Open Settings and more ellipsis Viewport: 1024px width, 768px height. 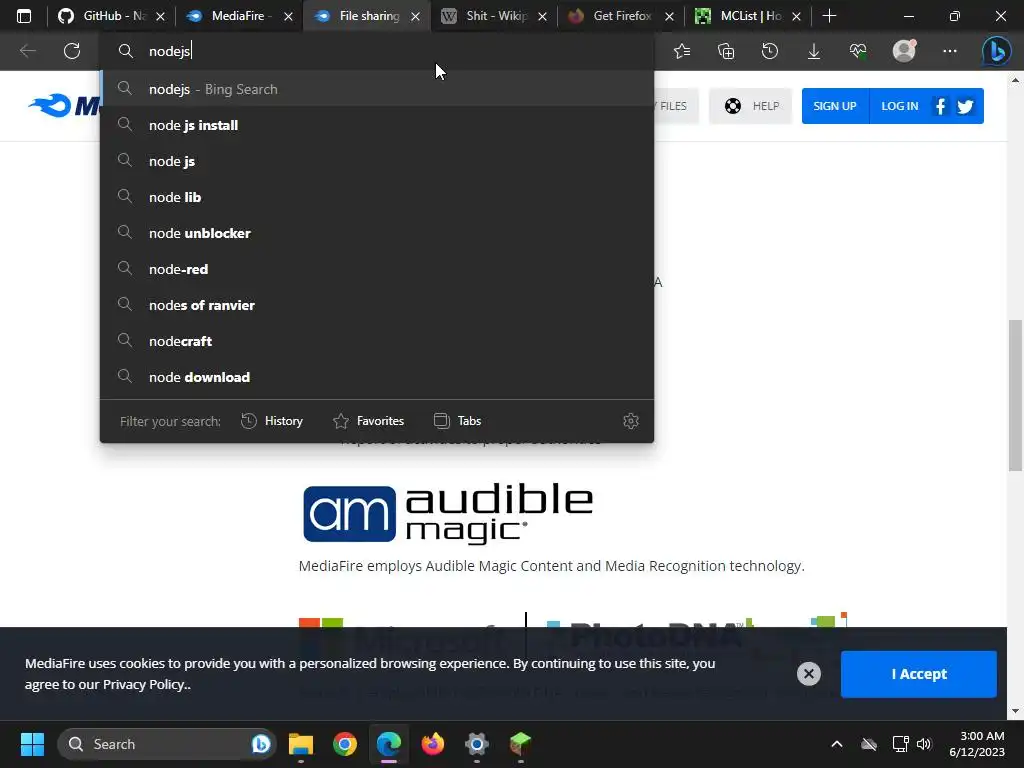click(x=950, y=51)
